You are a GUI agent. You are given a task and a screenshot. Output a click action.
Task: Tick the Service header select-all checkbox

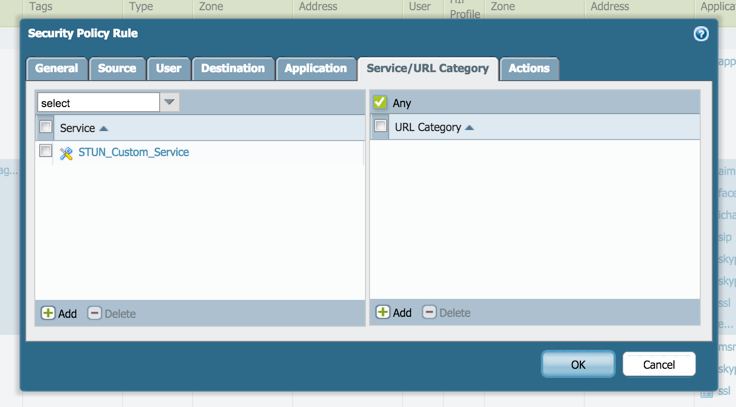46,127
